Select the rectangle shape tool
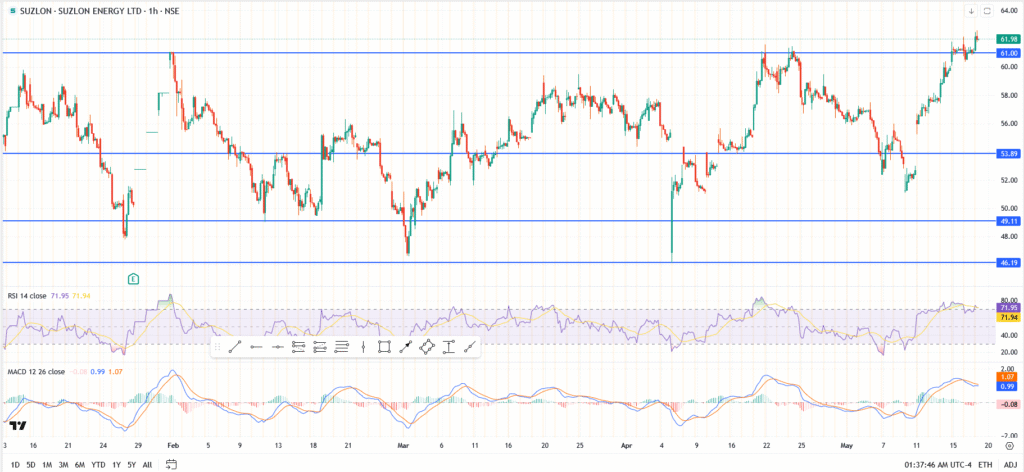Image resolution: width=1024 pixels, height=472 pixels. pyautogui.click(x=384, y=347)
